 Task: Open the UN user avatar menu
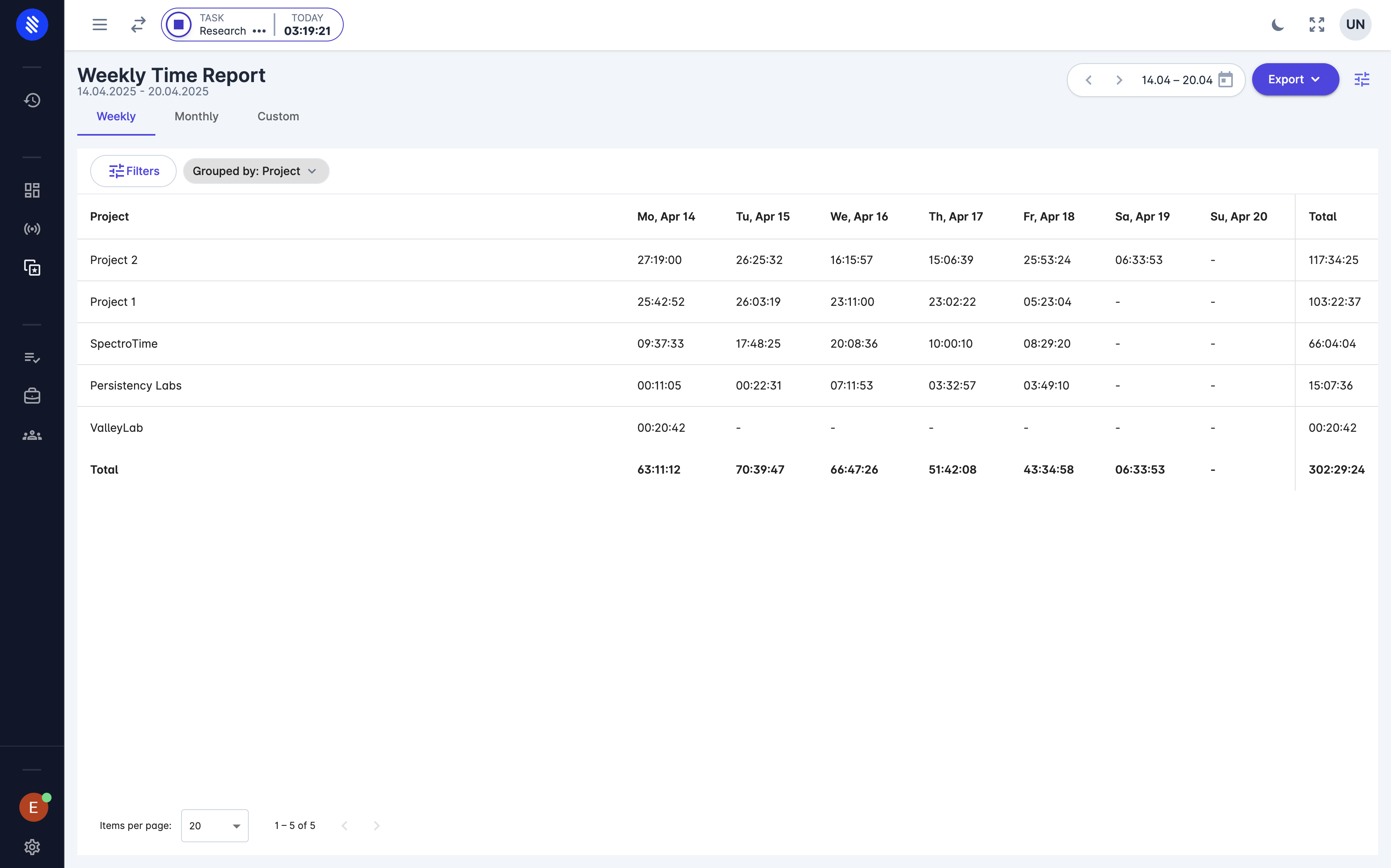(x=1355, y=25)
